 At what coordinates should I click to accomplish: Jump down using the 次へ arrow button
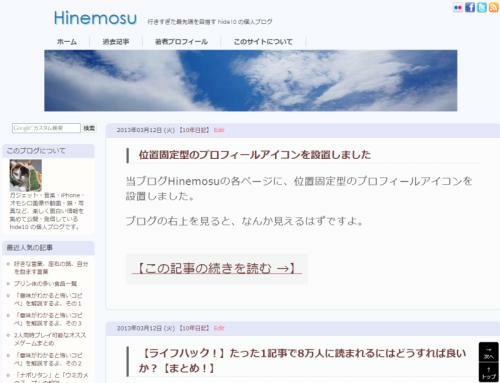489,352
